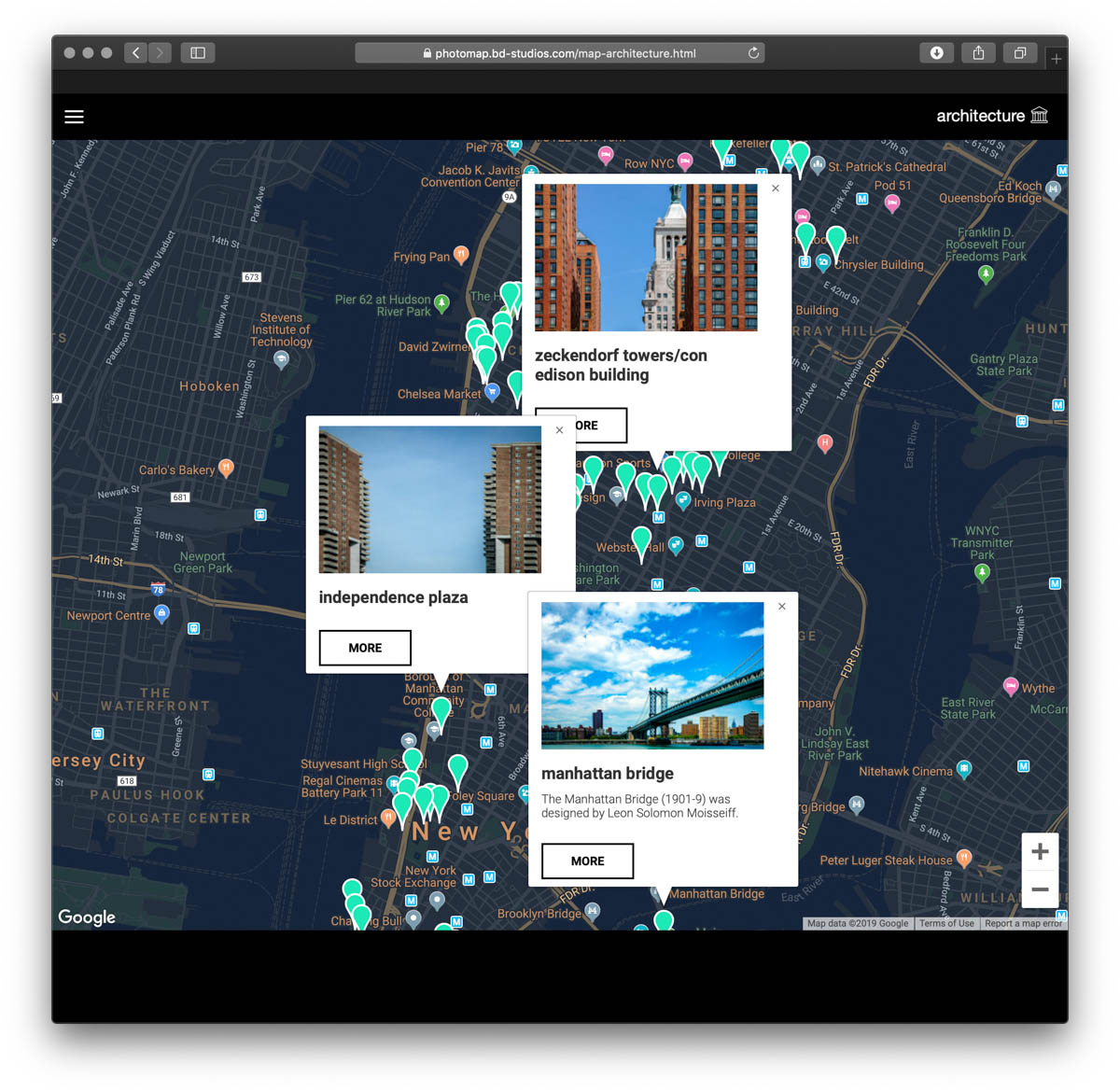The image size is (1120, 1092).
Task: Select the Carlo's Bakery marker
Action: pyautogui.click(x=226, y=468)
